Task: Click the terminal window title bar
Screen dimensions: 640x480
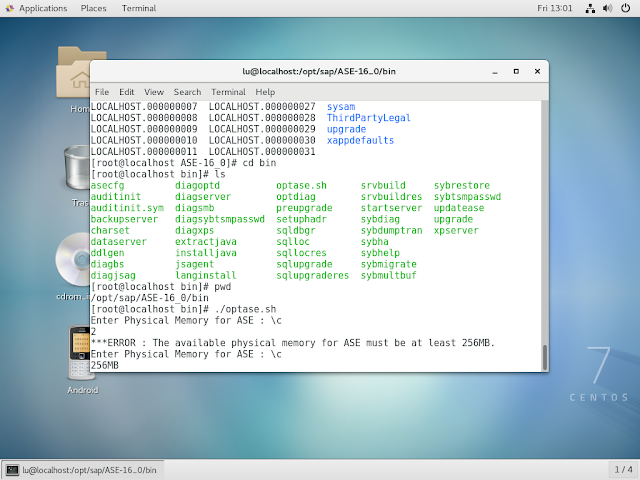Action: pos(319,71)
